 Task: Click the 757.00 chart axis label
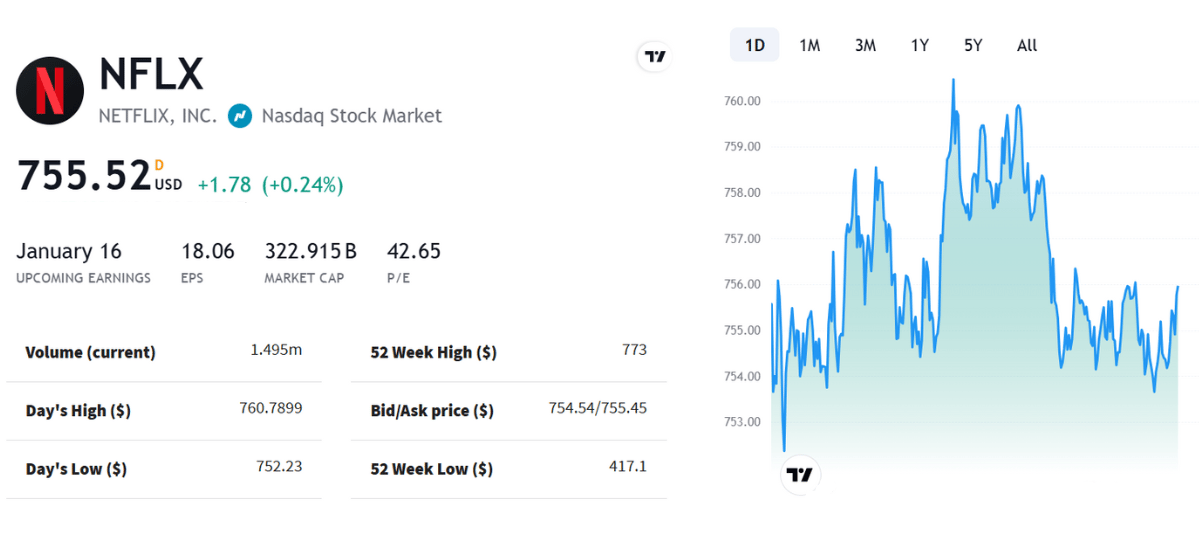(x=742, y=239)
